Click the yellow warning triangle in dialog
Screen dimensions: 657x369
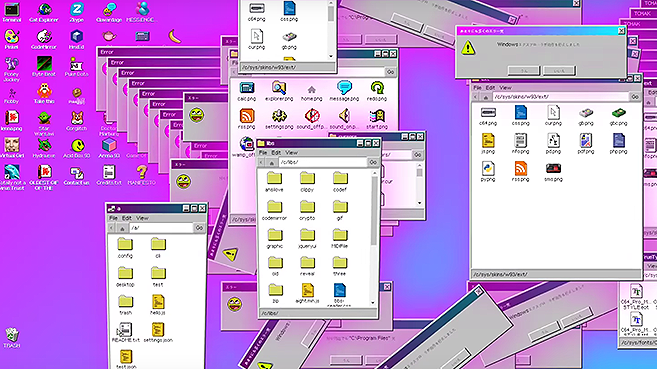coord(468,48)
